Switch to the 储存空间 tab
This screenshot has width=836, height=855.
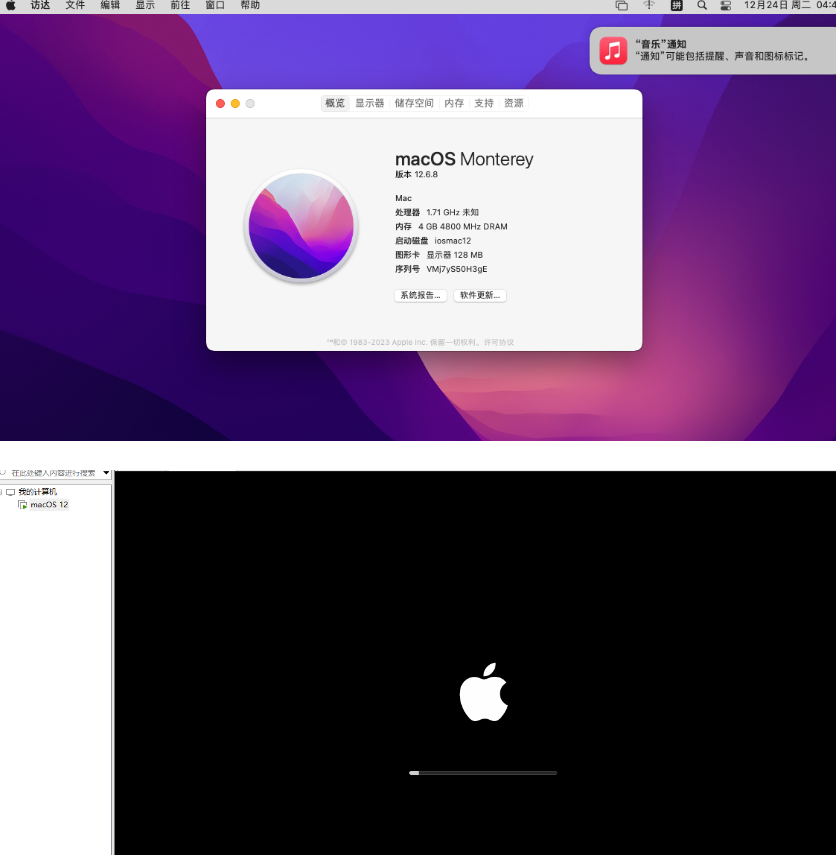tap(413, 102)
